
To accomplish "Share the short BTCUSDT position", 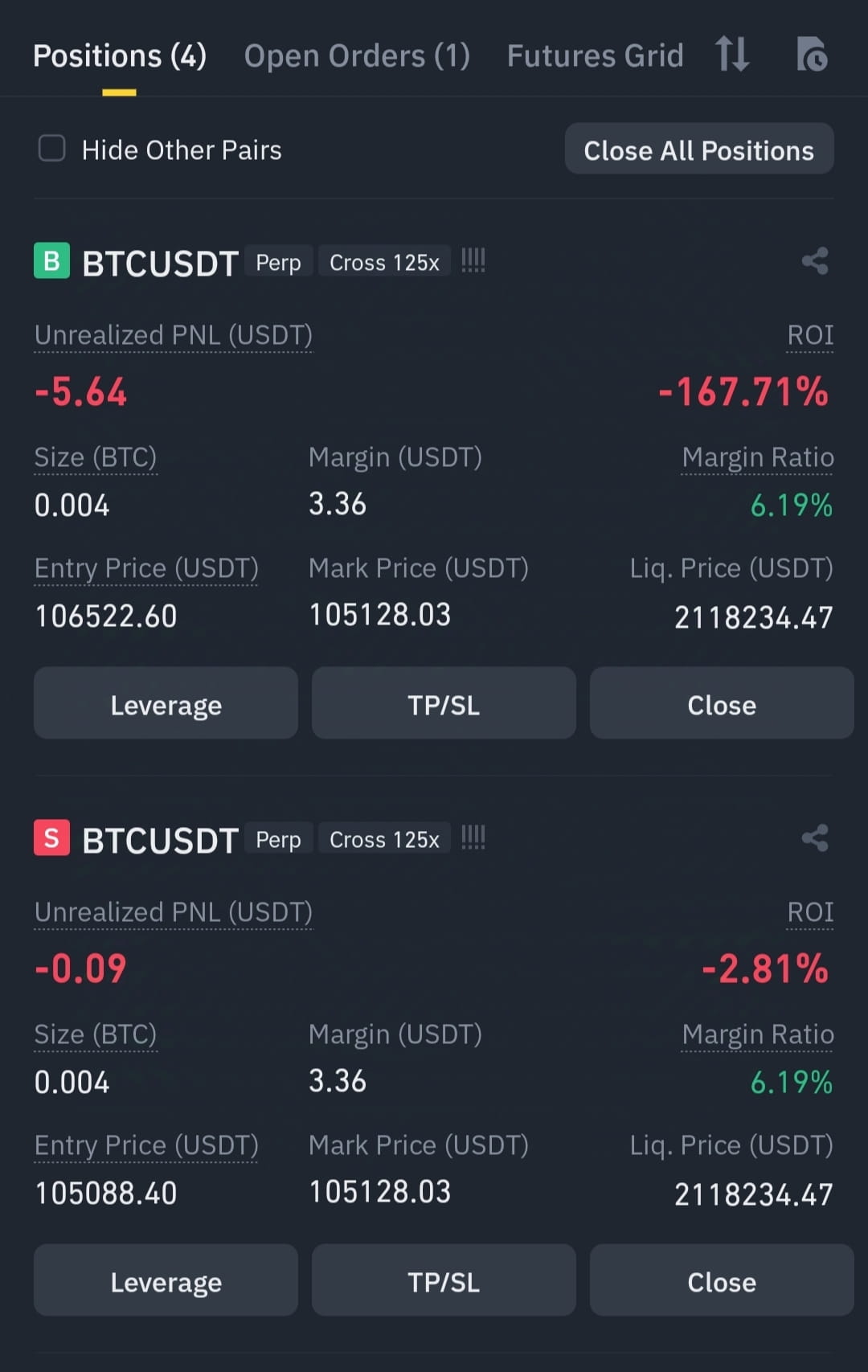I will [815, 838].
